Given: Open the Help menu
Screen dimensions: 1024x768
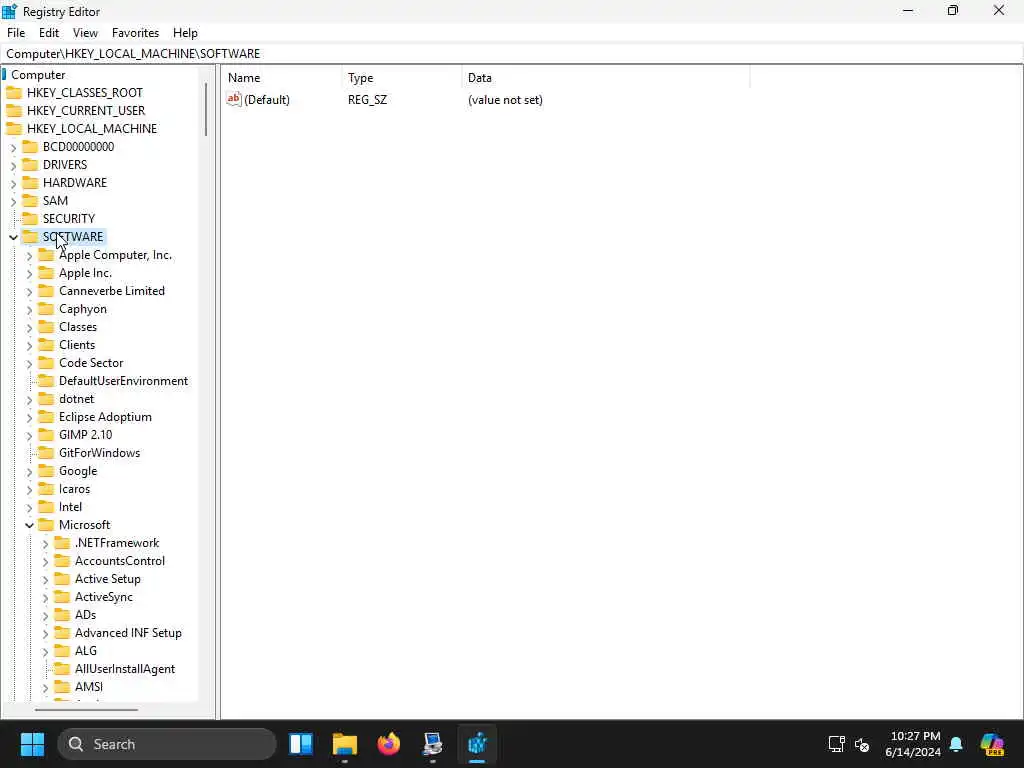Looking at the screenshot, I should tap(185, 33).
